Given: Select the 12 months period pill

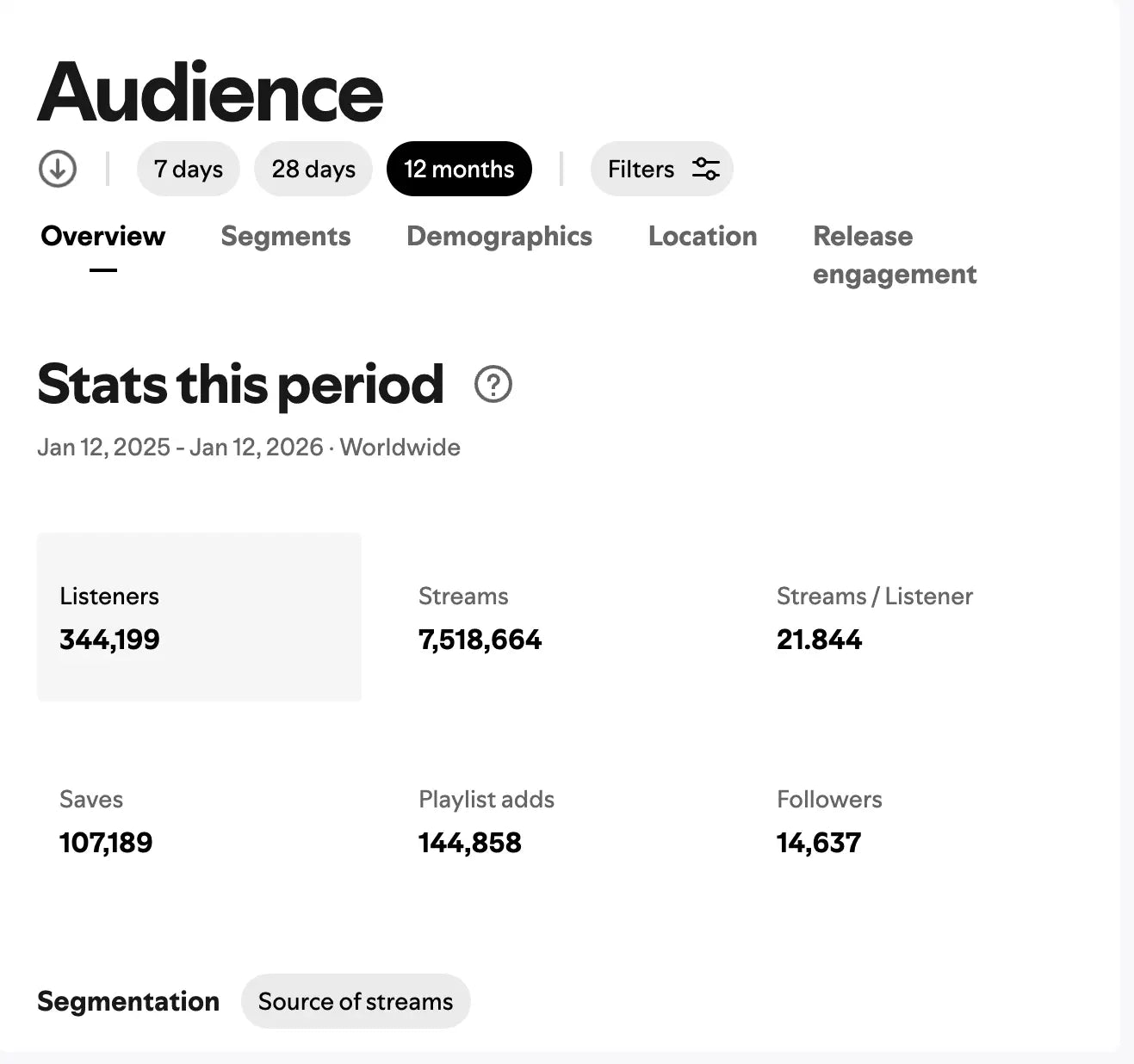Looking at the screenshot, I should (459, 169).
